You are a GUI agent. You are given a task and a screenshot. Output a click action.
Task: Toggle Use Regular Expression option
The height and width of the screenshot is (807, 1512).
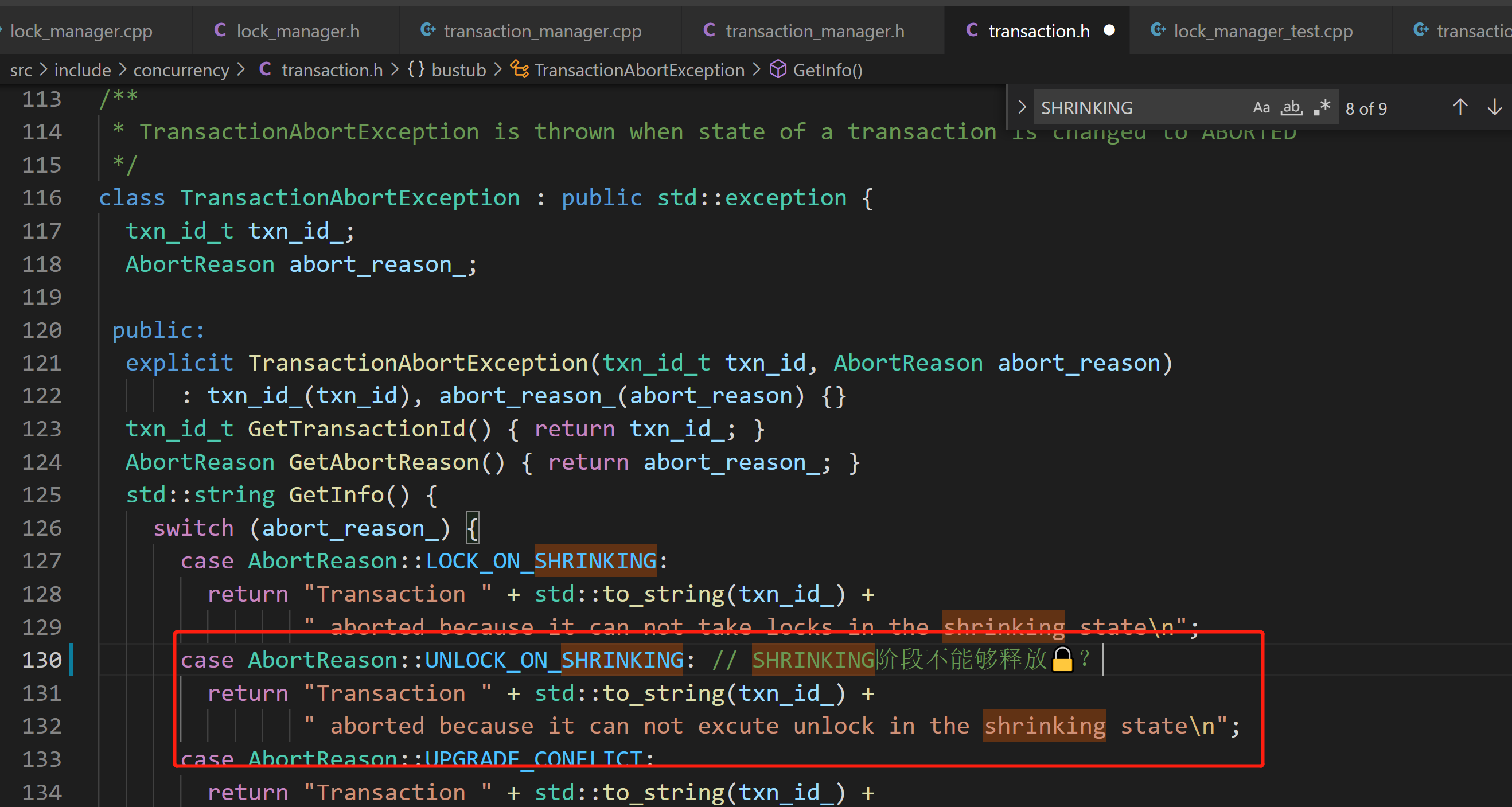pyautogui.click(x=1322, y=108)
